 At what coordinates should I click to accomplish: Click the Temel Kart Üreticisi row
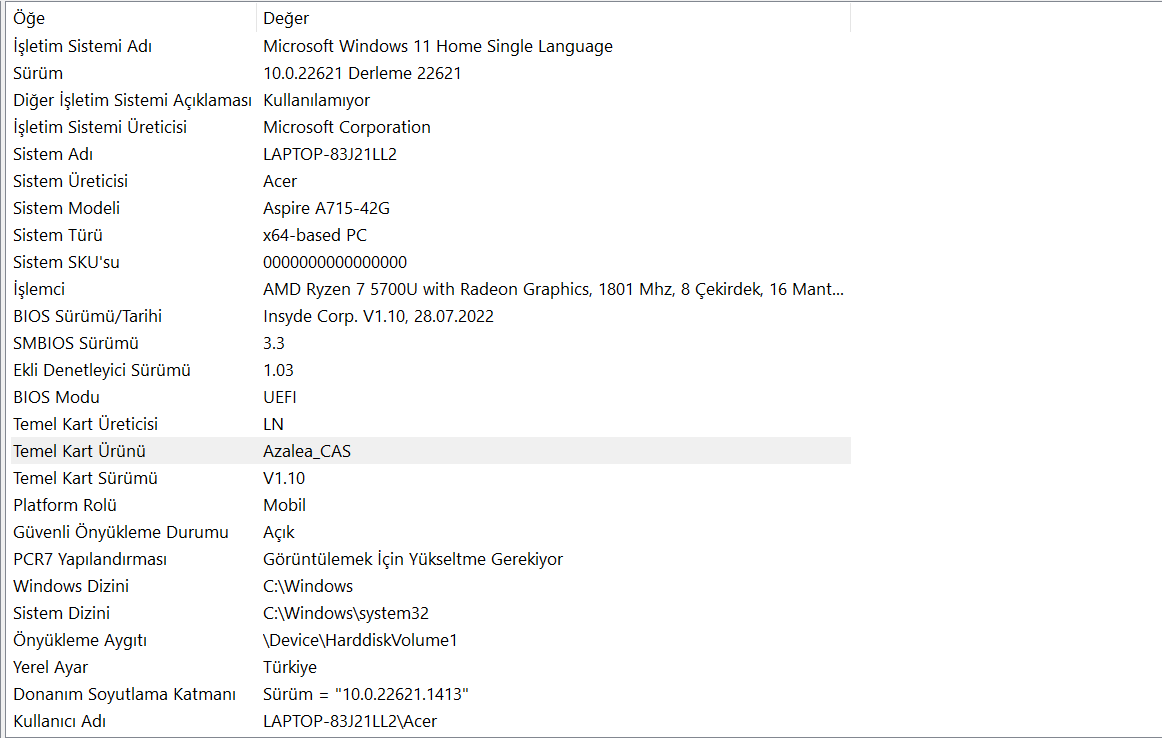[86, 424]
